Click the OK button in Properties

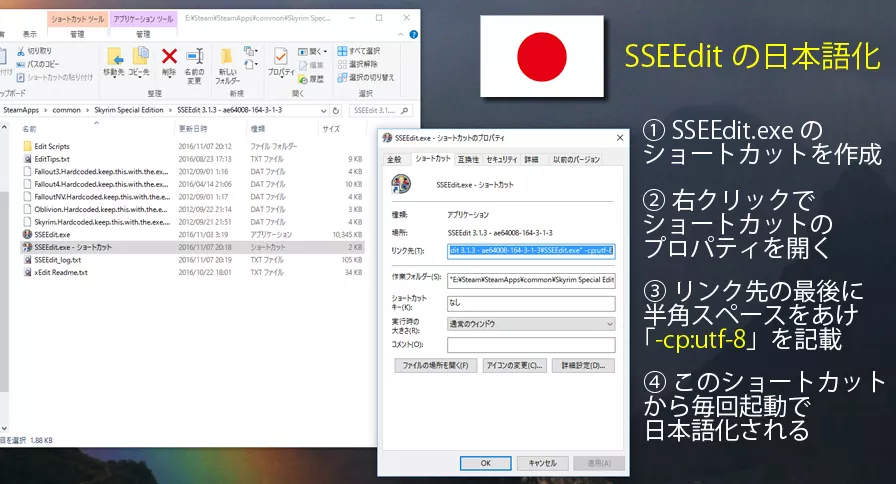(x=486, y=463)
